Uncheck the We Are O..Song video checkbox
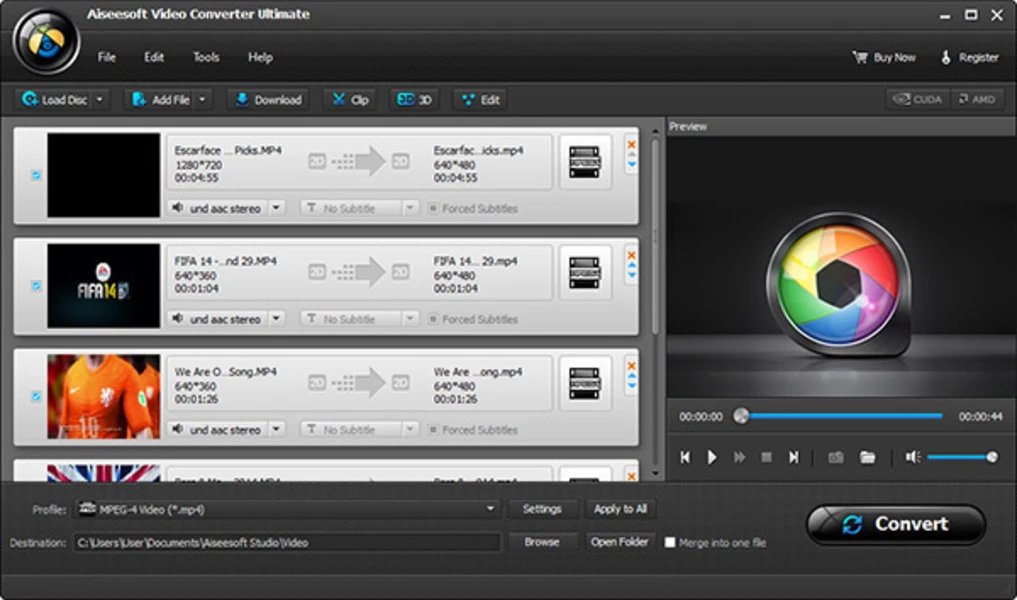This screenshot has height=600, width=1017. pos(36,396)
